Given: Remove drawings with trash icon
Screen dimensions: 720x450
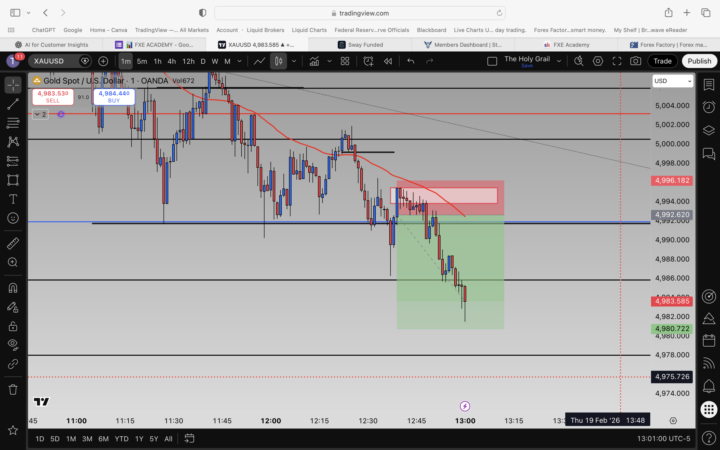Looking at the screenshot, I should click(13, 389).
